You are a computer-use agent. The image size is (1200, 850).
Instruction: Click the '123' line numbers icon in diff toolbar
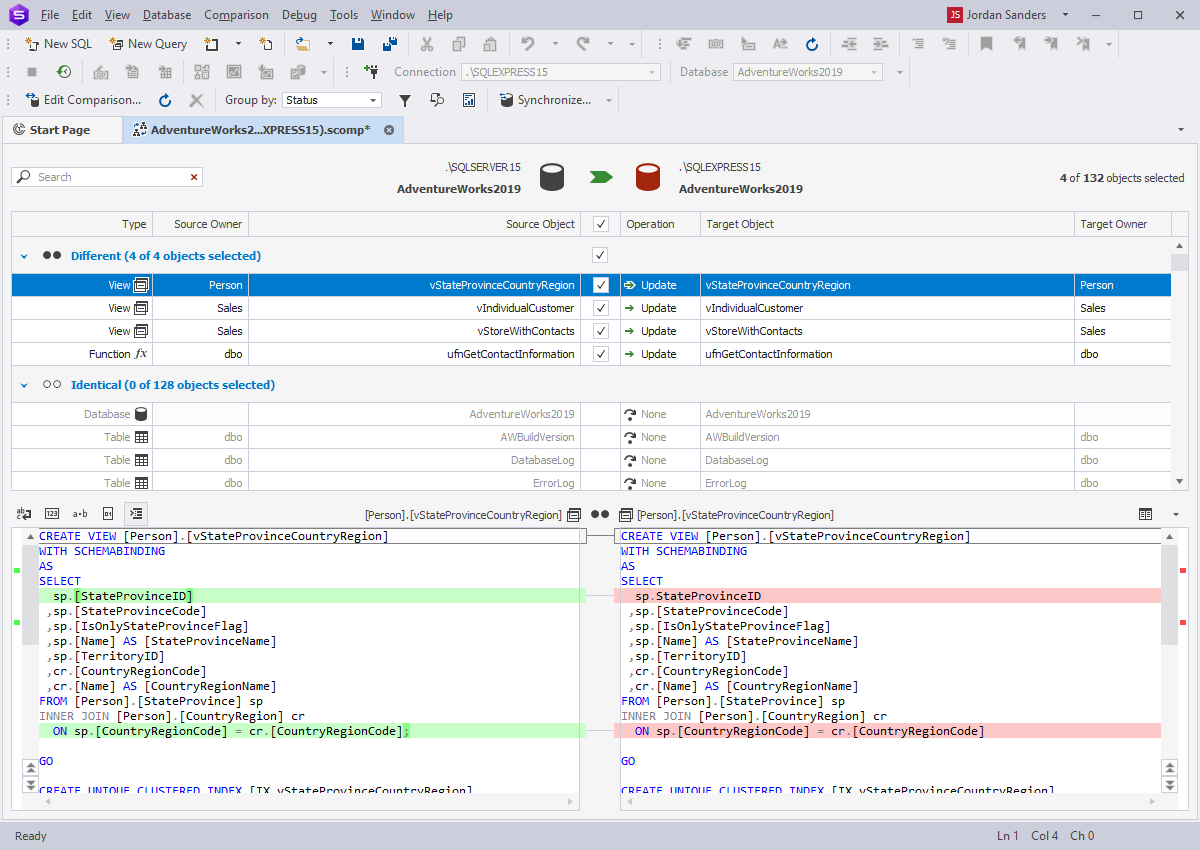coord(52,514)
